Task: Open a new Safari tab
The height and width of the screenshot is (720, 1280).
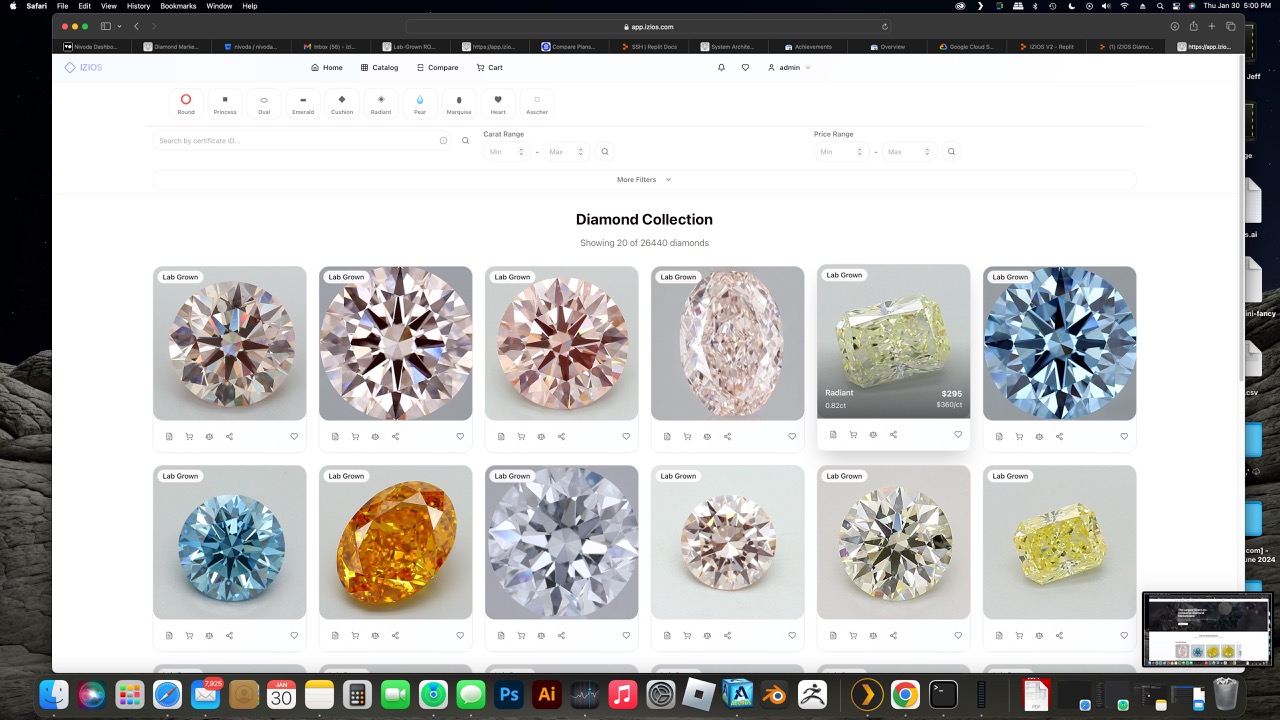Action: pos(1212,26)
